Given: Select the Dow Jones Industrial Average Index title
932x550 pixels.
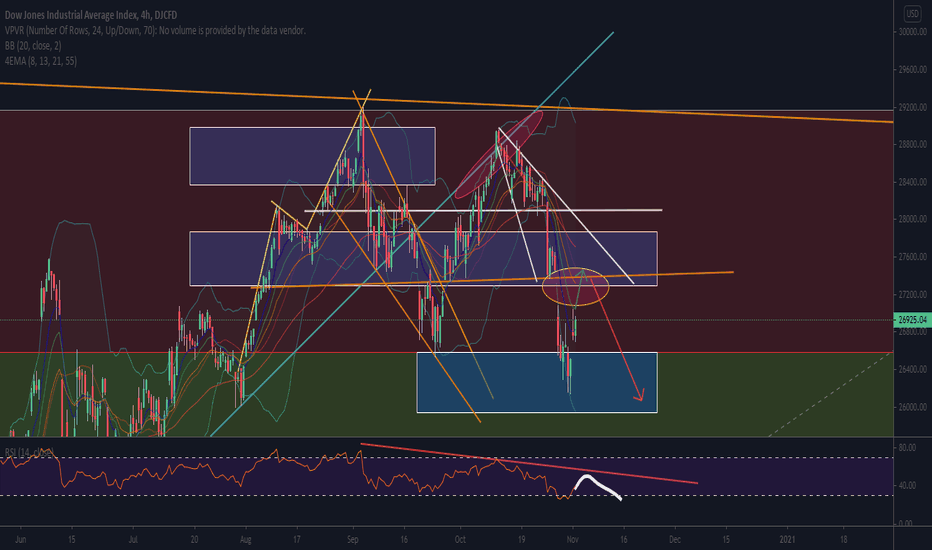Looking at the screenshot, I should [90, 15].
